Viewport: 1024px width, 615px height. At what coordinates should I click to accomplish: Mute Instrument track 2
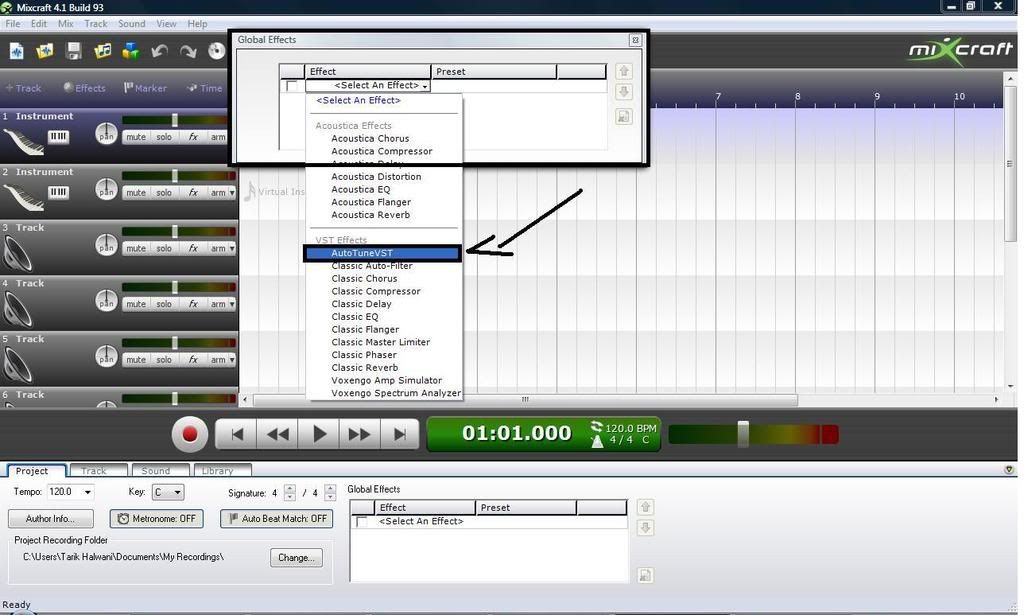click(x=136, y=193)
